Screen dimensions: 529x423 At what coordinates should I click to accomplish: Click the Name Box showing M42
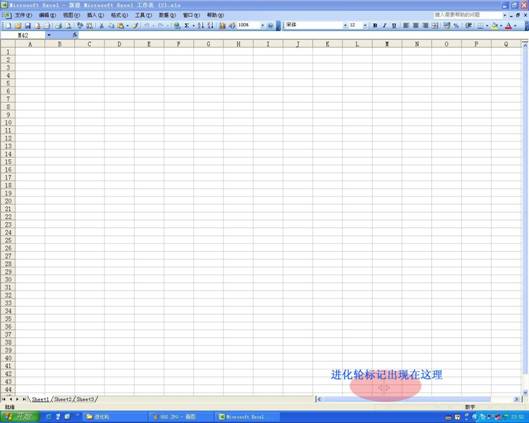23,35
